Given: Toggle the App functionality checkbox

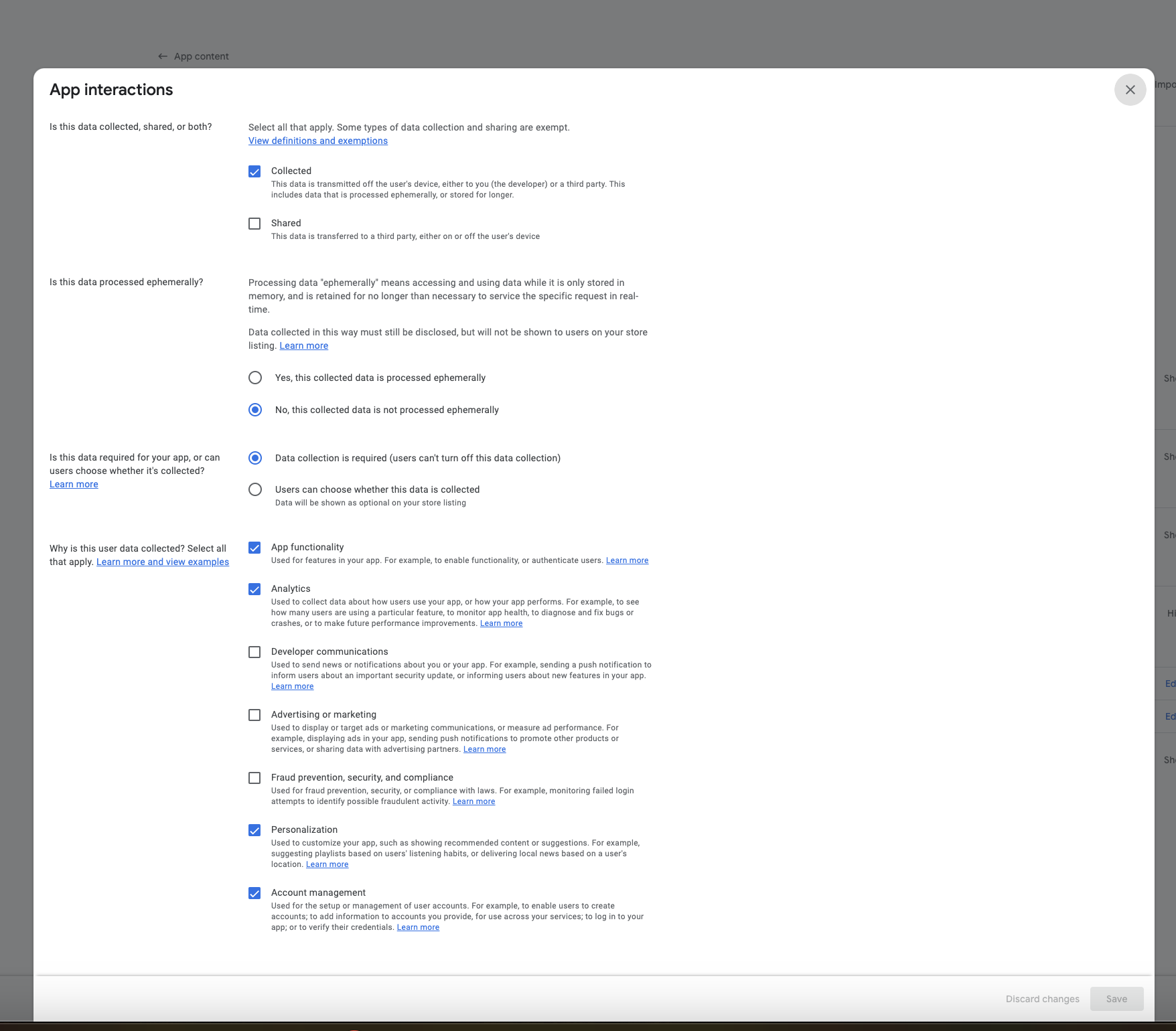Looking at the screenshot, I should pyautogui.click(x=254, y=548).
